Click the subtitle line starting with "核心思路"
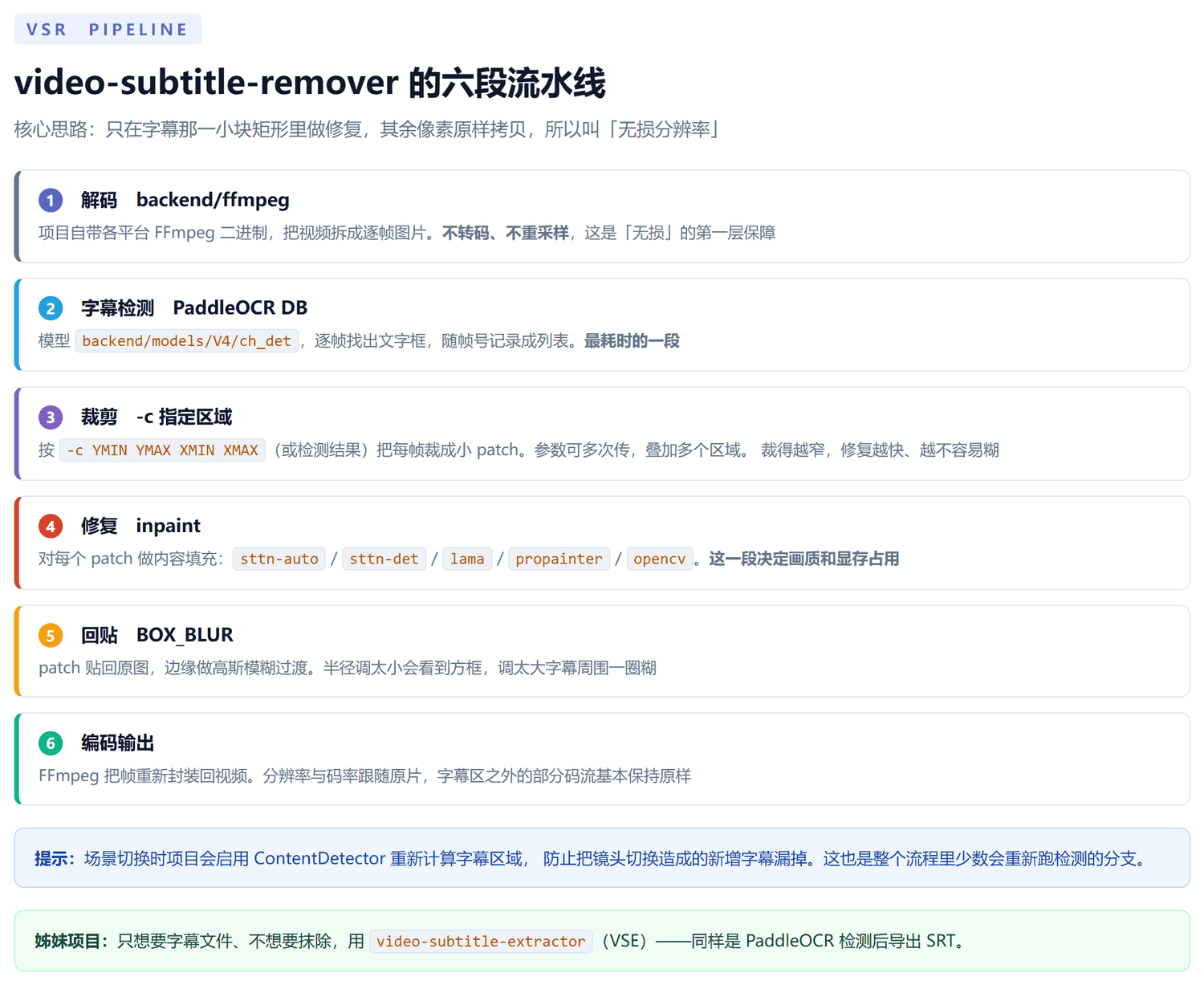Screen dimensions: 1204x985 pos(368,129)
